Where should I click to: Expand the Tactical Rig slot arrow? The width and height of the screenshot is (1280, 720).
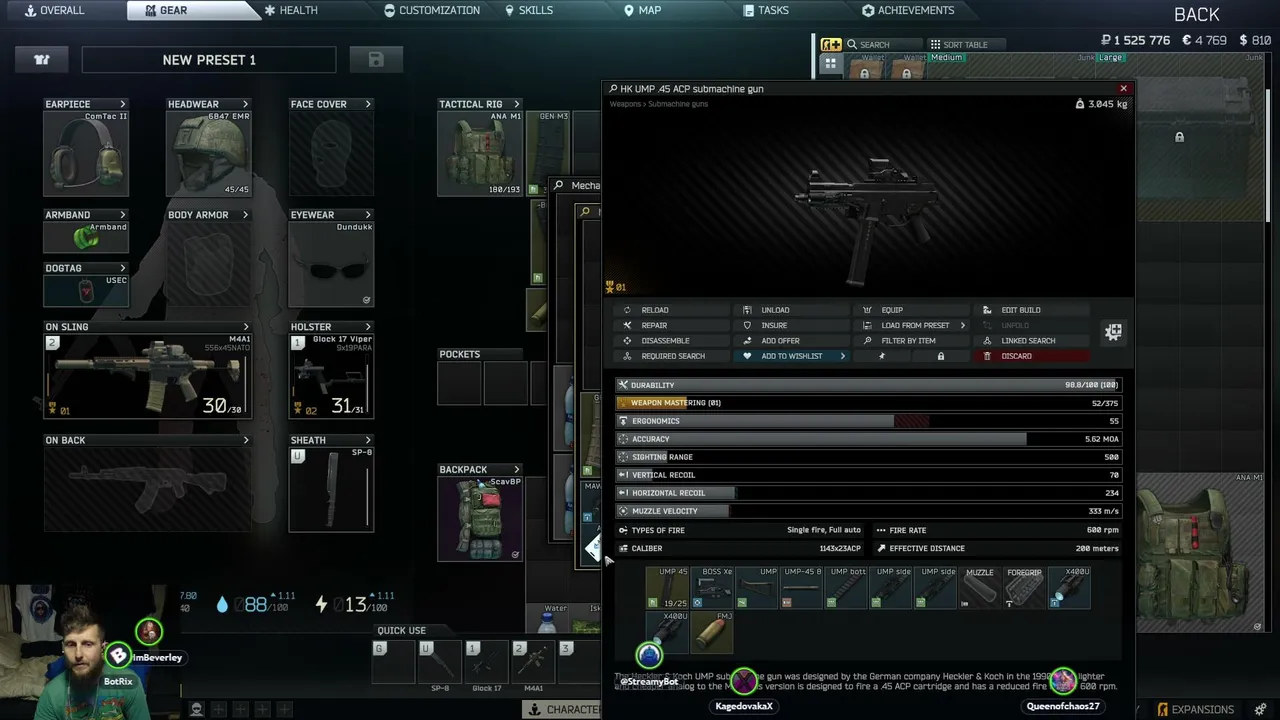[x=517, y=104]
